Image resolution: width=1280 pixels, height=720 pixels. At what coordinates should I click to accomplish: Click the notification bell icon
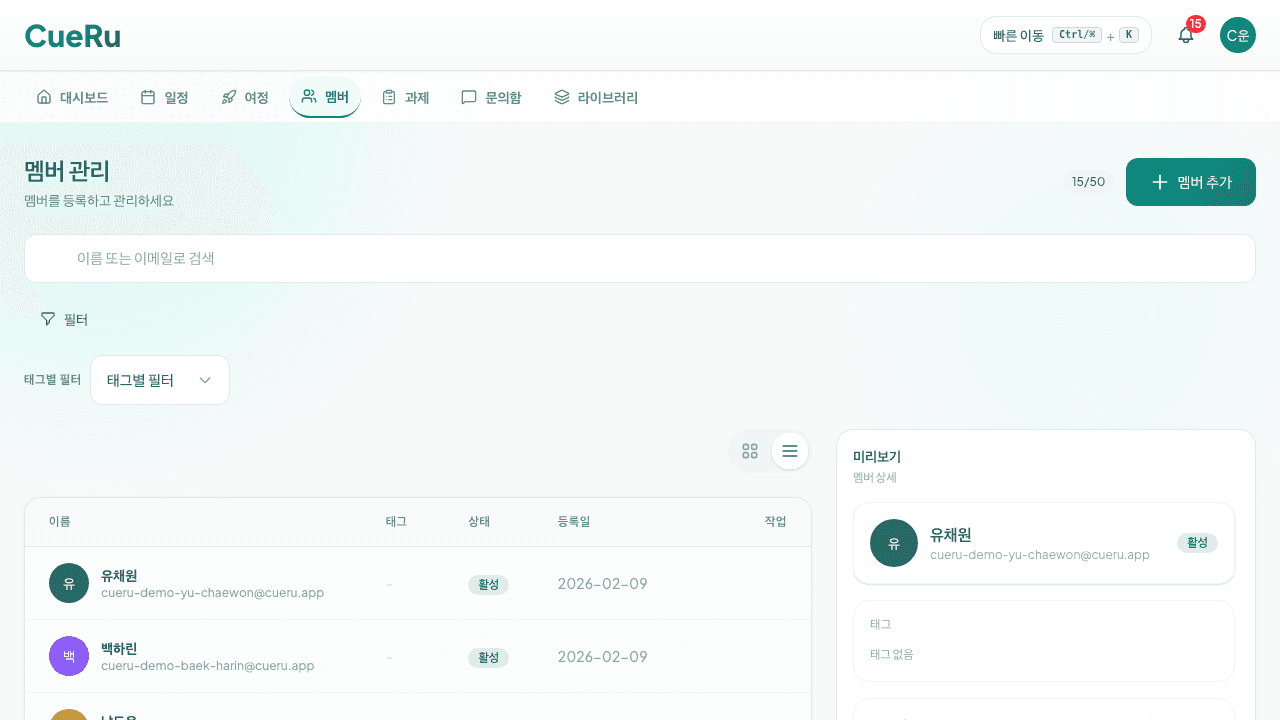point(1185,35)
